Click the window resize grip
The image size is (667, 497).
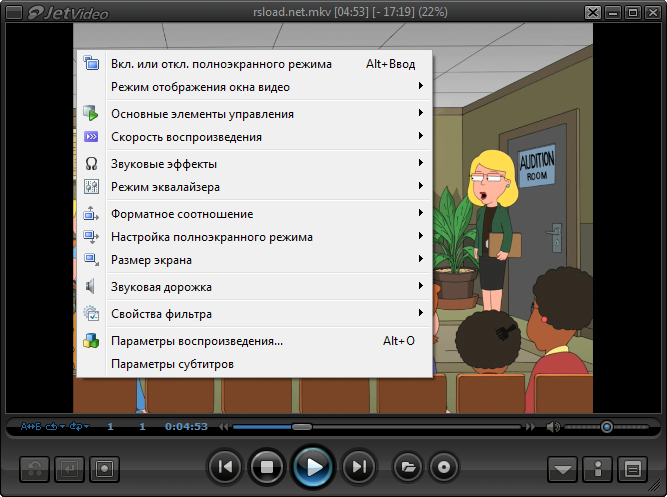(x=655, y=485)
